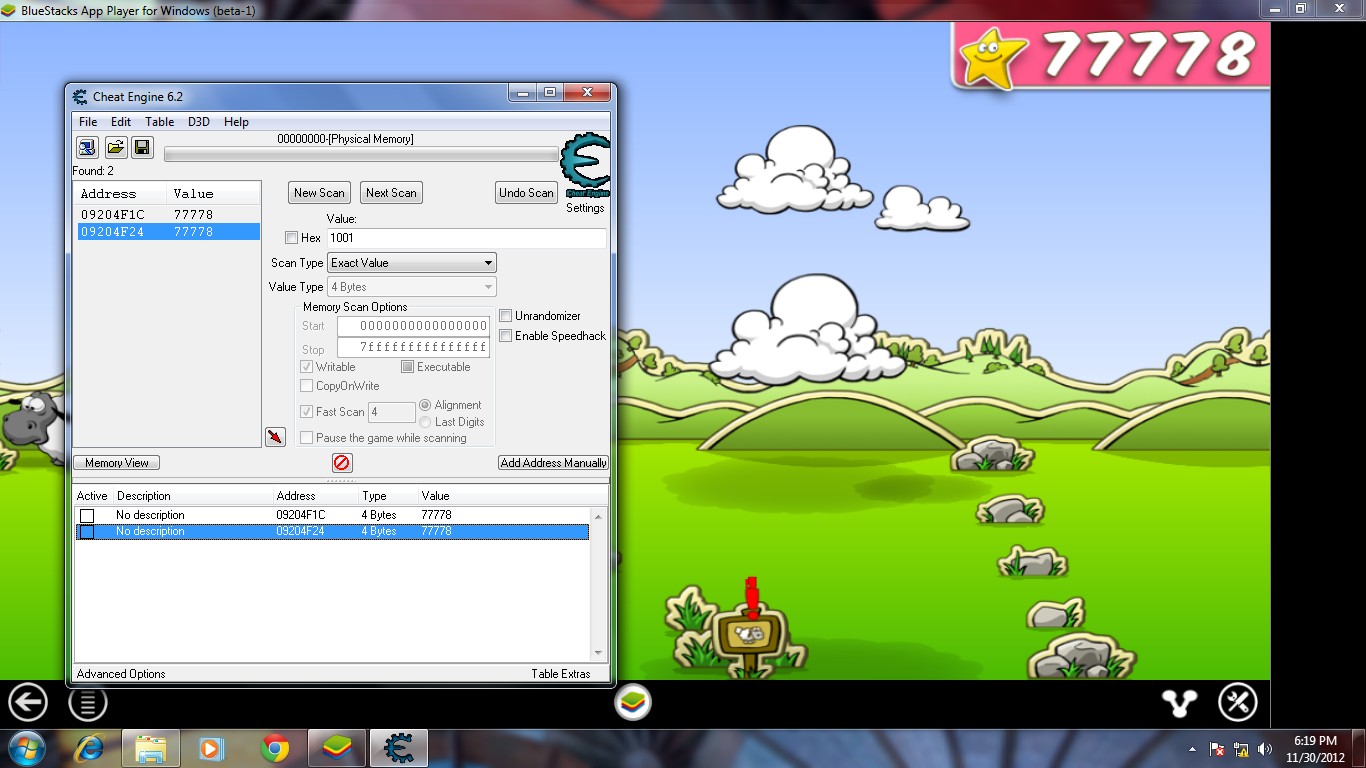Open the process list icon in Cheat Engine

tap(87, 148)
